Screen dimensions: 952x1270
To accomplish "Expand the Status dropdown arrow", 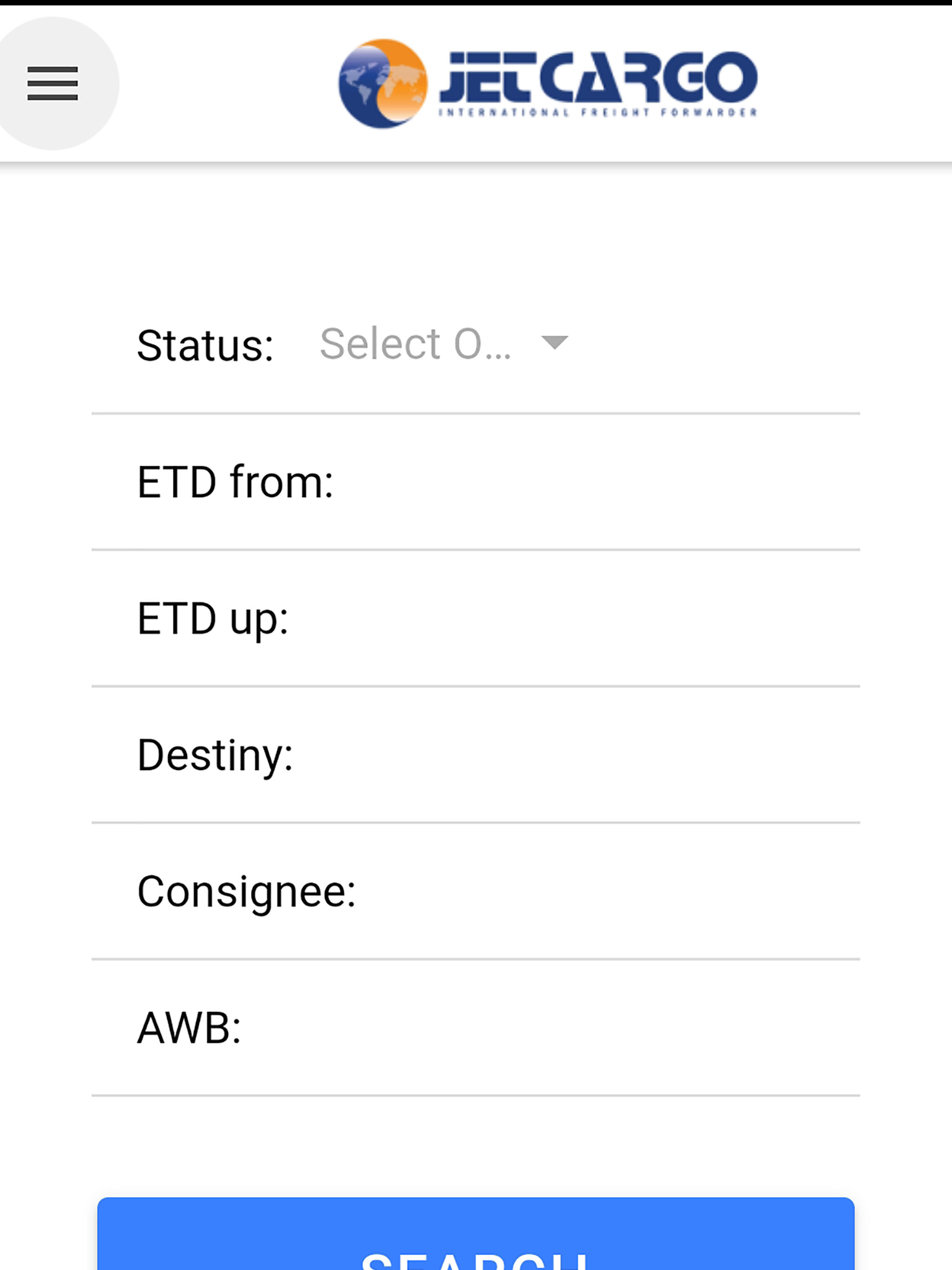I will click(555, 343).
